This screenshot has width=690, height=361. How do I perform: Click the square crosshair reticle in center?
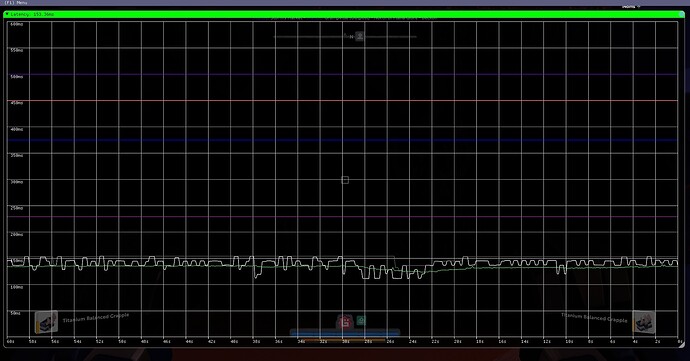[345, 180]
